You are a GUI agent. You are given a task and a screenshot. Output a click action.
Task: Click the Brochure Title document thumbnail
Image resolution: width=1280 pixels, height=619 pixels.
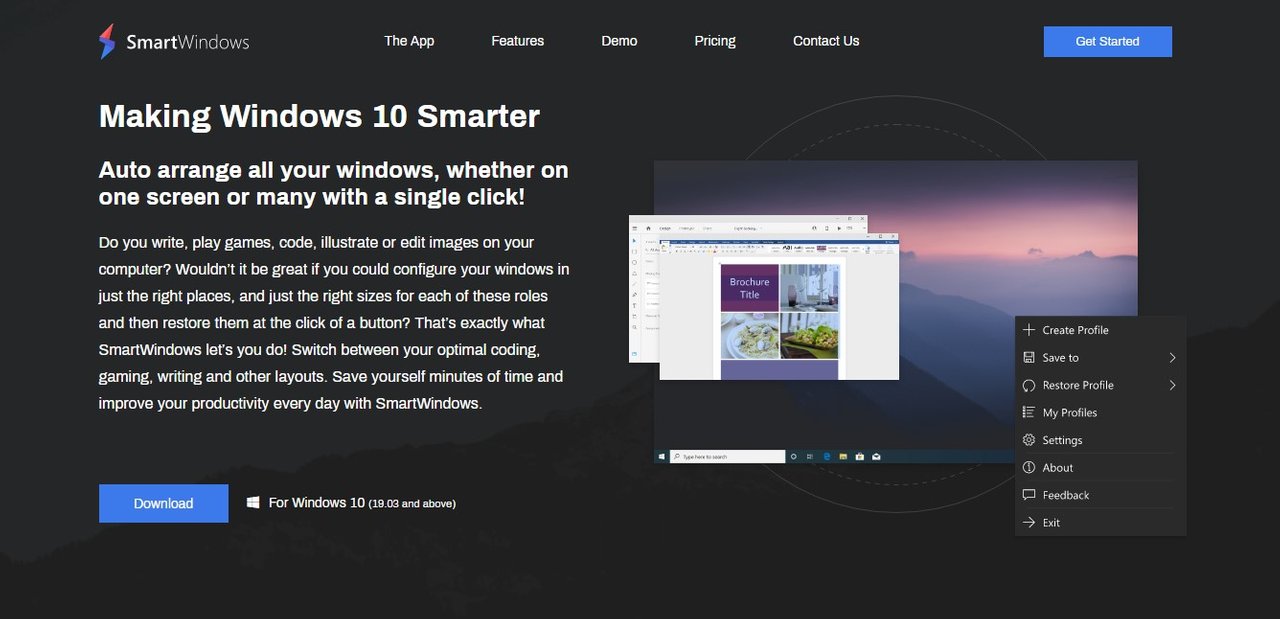coord(750,288)
